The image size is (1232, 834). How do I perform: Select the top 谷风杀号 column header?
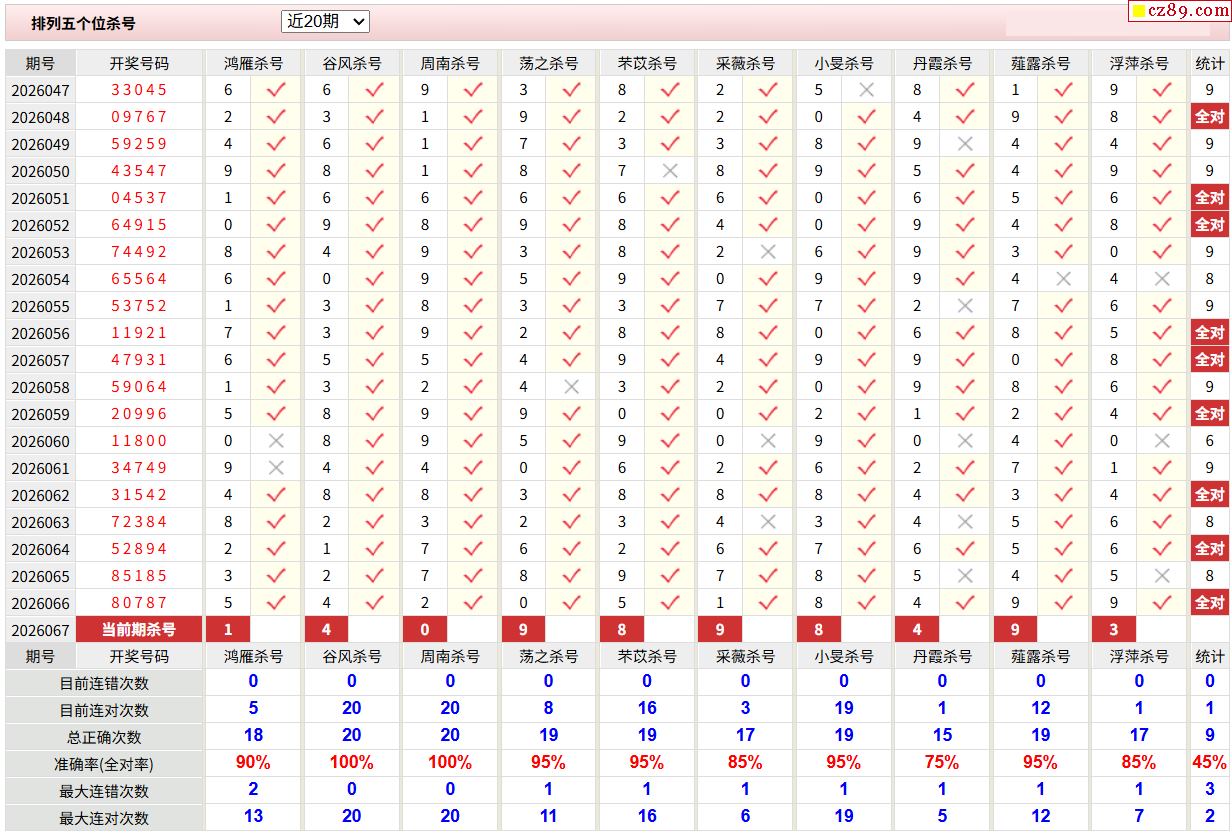point(352,63)
